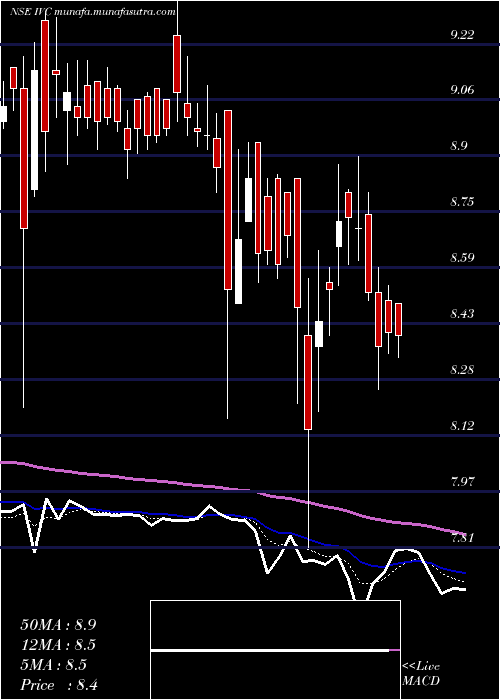
Task: Click the 9.06 price axis label
Action: 462,90
